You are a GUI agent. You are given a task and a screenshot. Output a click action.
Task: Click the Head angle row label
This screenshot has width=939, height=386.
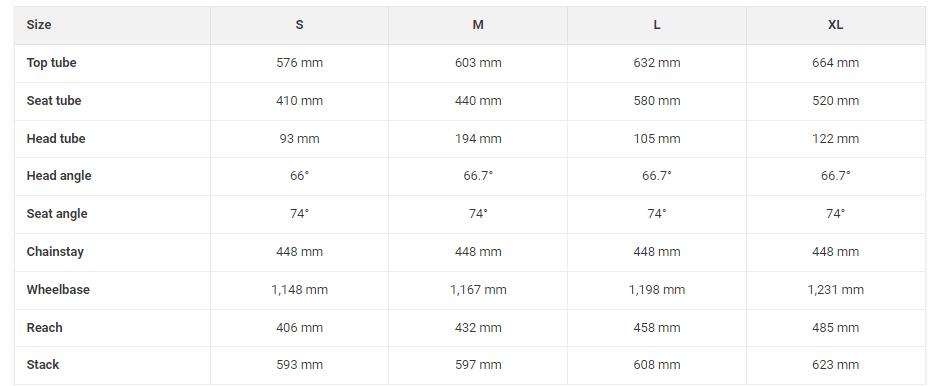59,176
